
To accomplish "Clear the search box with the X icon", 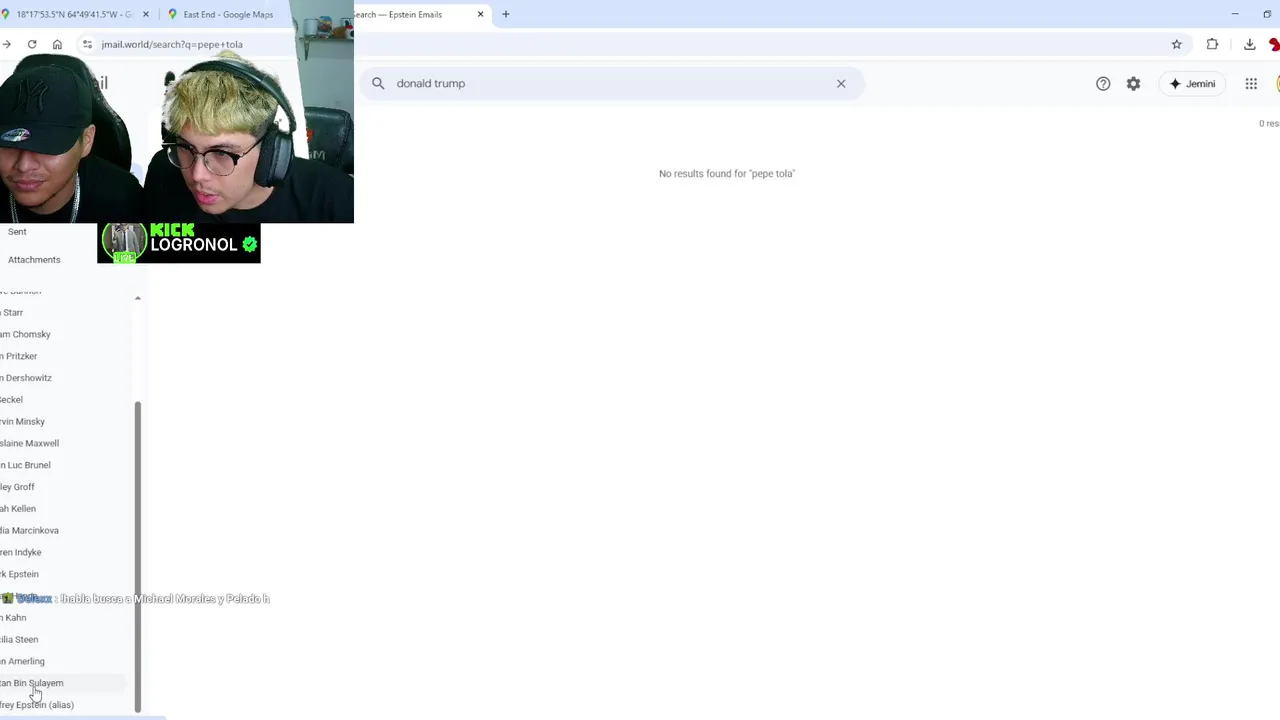I will pos(841,83).
